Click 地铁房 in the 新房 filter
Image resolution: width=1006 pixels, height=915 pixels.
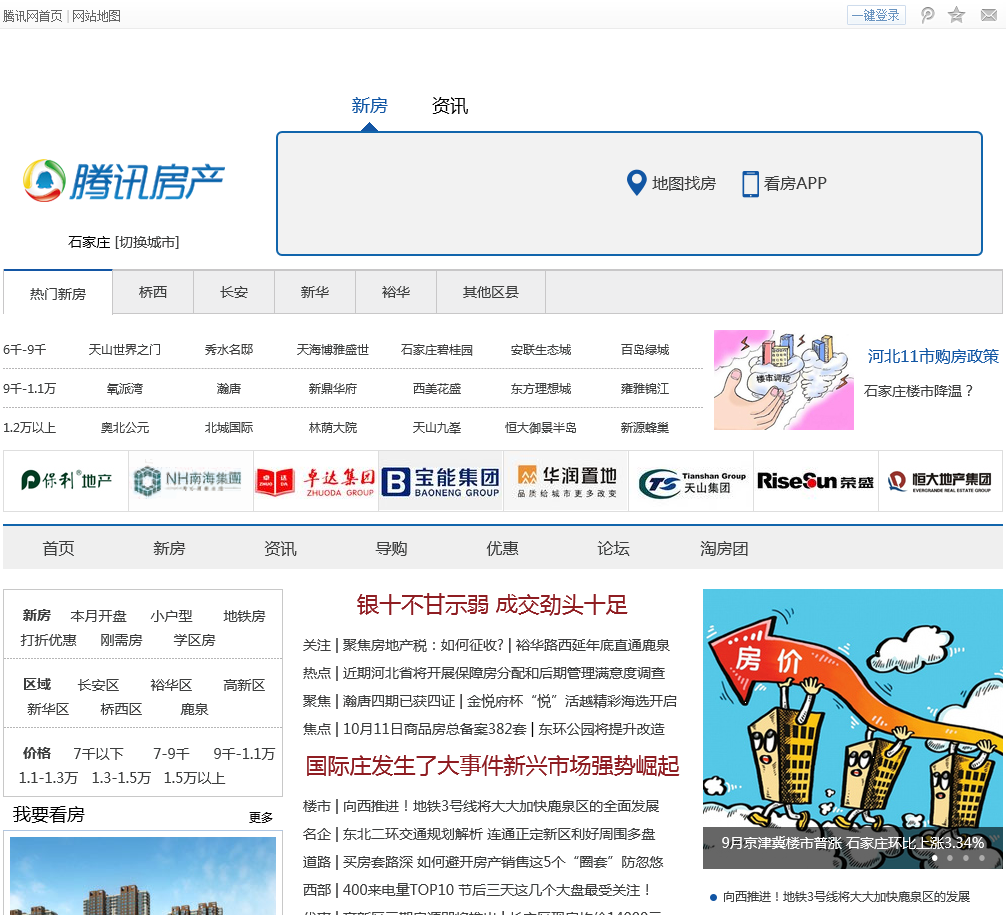point(244,616)
